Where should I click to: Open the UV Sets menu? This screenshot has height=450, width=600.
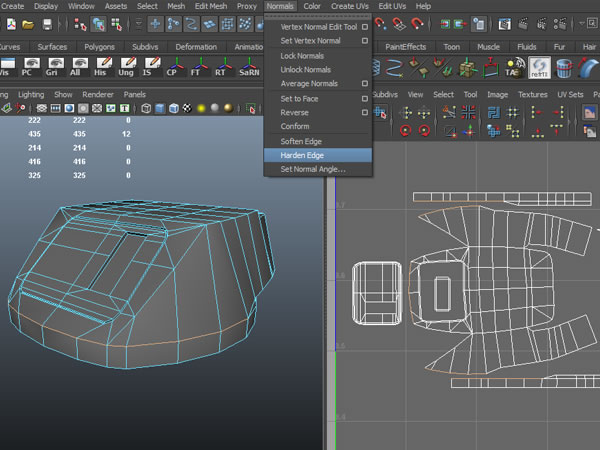coord(570,95)
